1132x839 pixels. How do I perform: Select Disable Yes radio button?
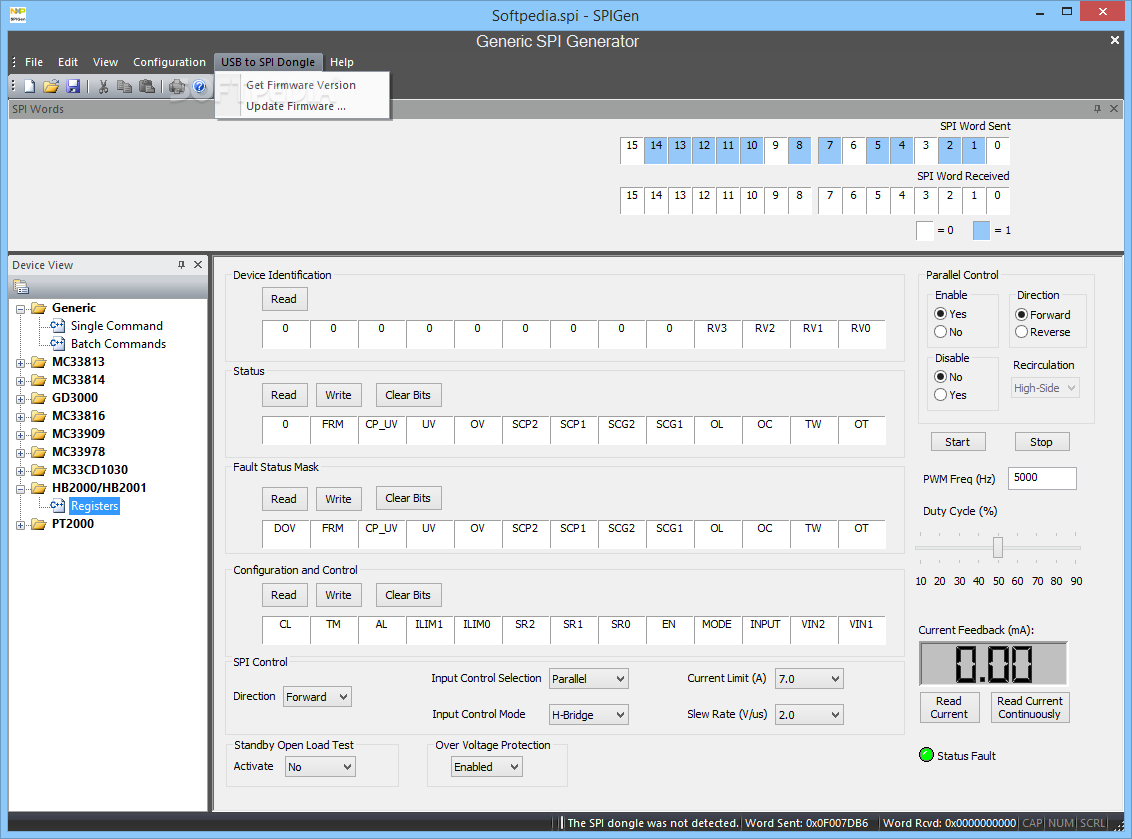(940, 394)
